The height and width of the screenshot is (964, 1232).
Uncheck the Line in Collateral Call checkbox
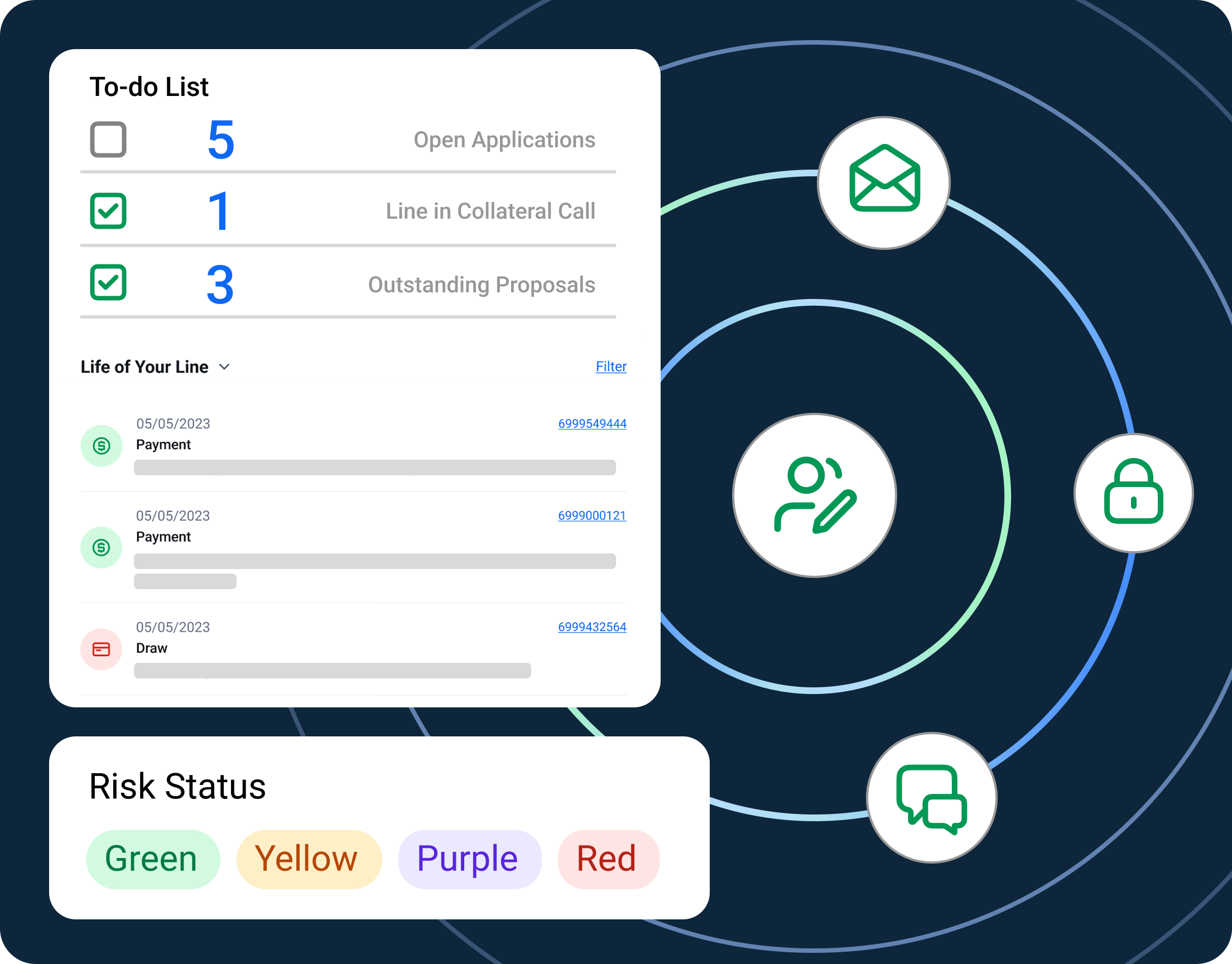108,211
